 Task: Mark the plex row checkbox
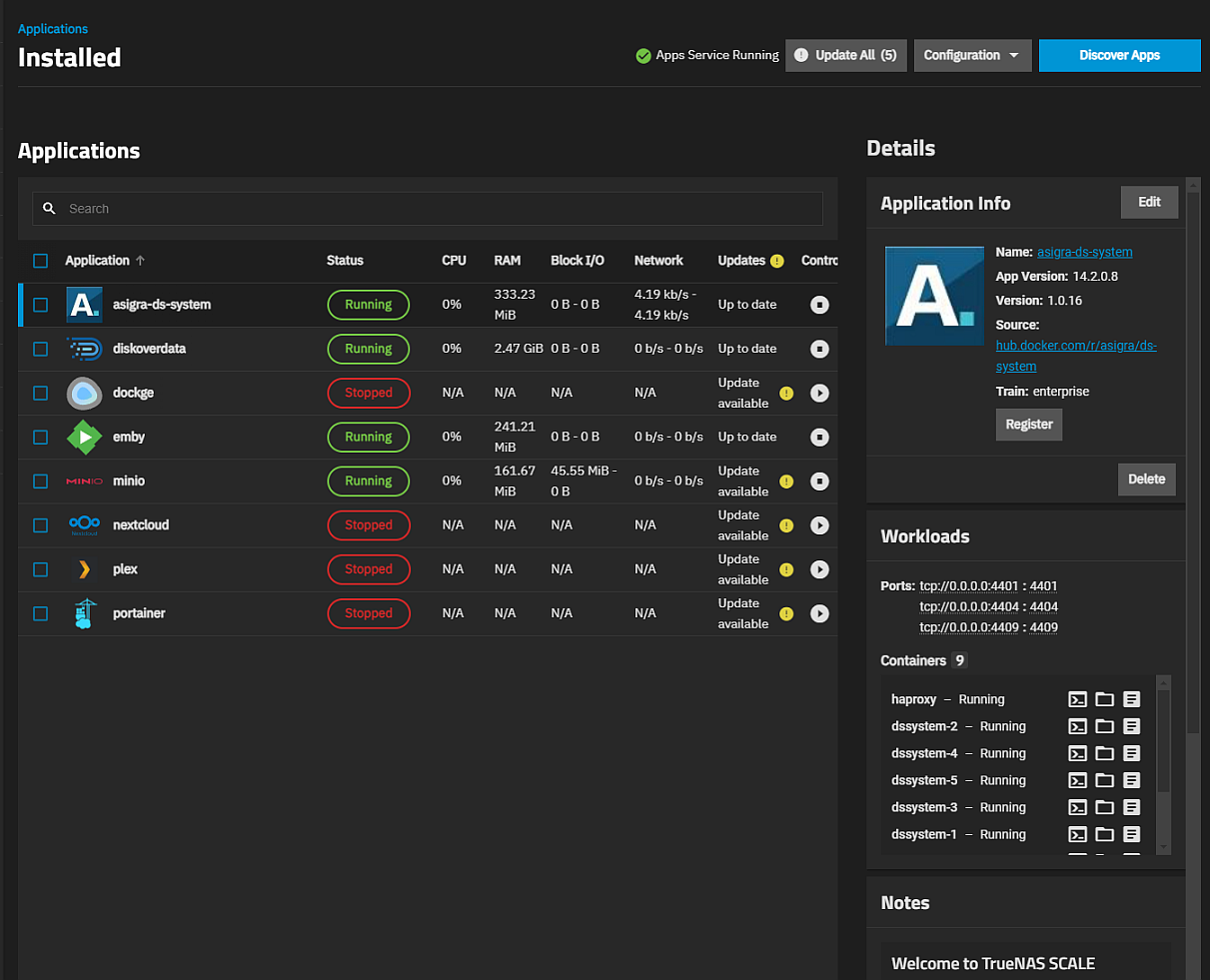[x=40, y=569]
